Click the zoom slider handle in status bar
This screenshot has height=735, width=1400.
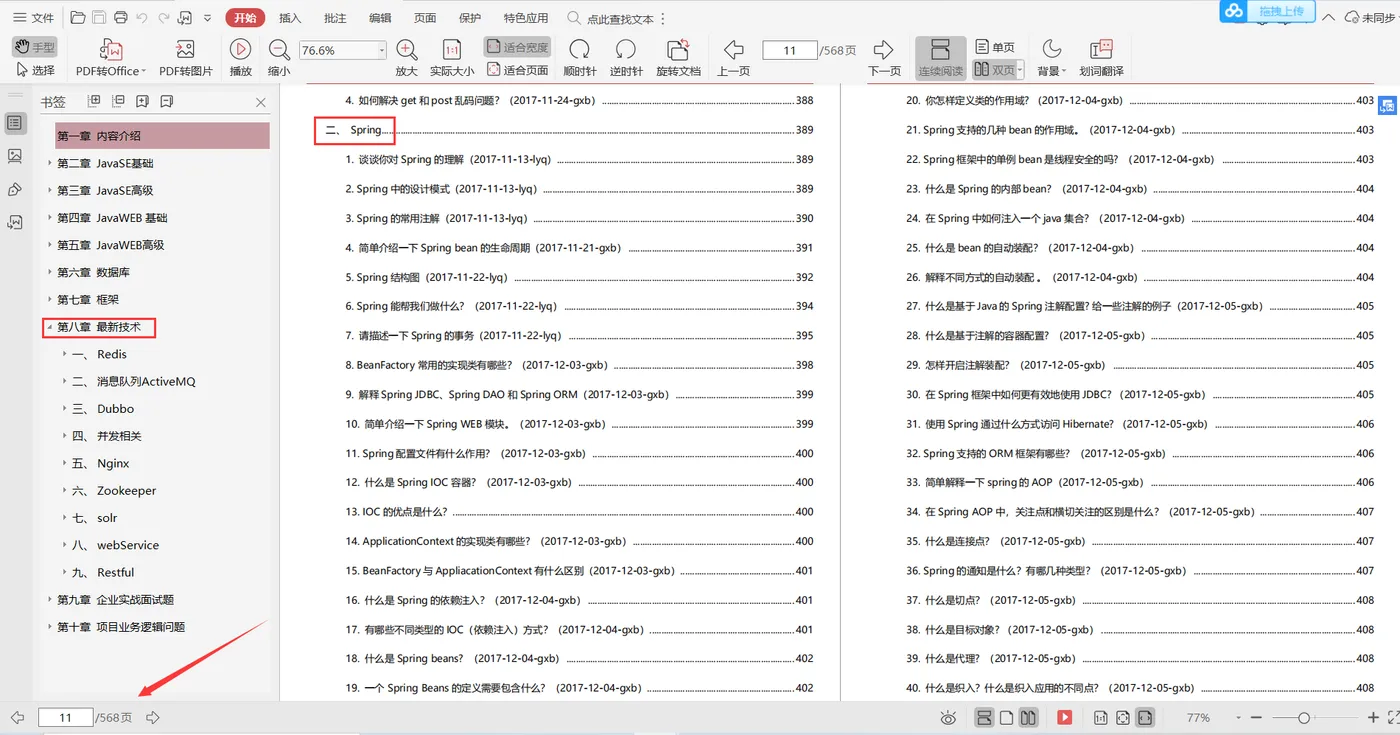pos(1304,718)
